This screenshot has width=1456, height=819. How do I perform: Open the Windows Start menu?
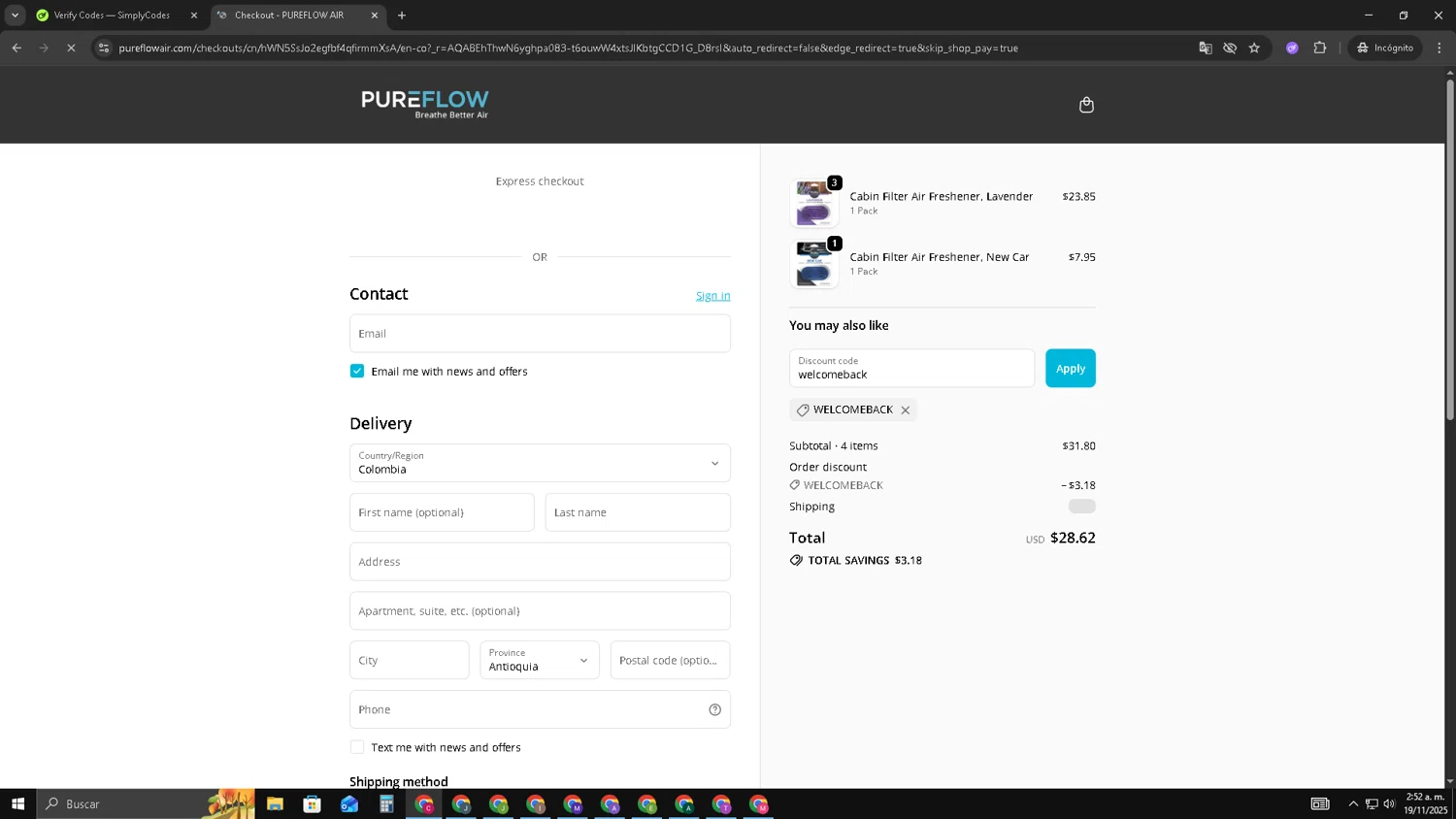[17, 803]
